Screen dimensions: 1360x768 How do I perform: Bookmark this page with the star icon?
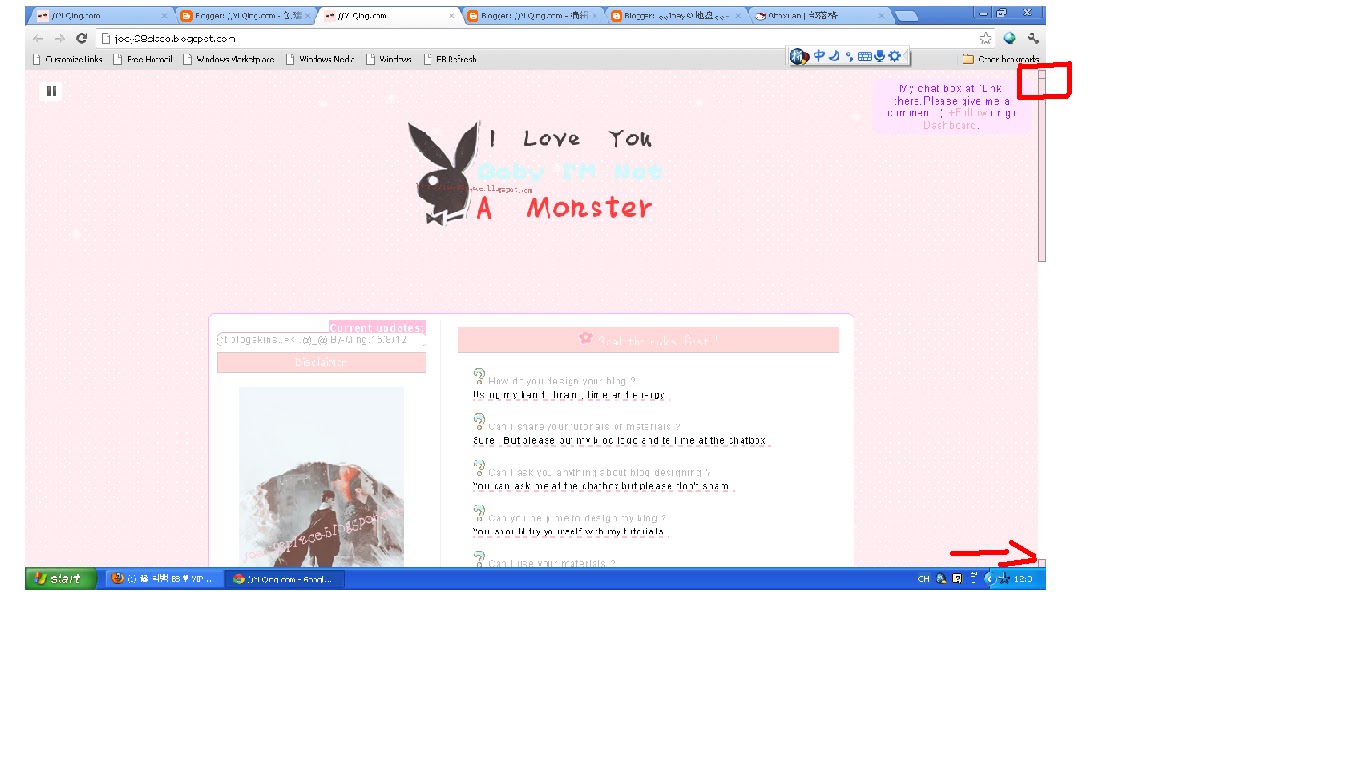[x=986, y=38]
